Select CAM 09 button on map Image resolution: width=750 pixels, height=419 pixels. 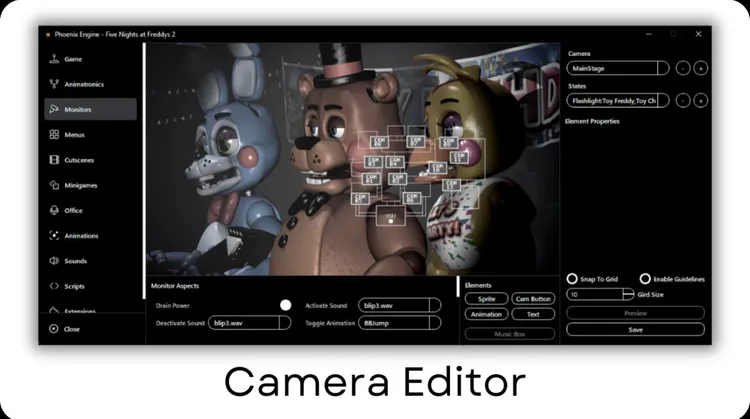coord(449,143)
